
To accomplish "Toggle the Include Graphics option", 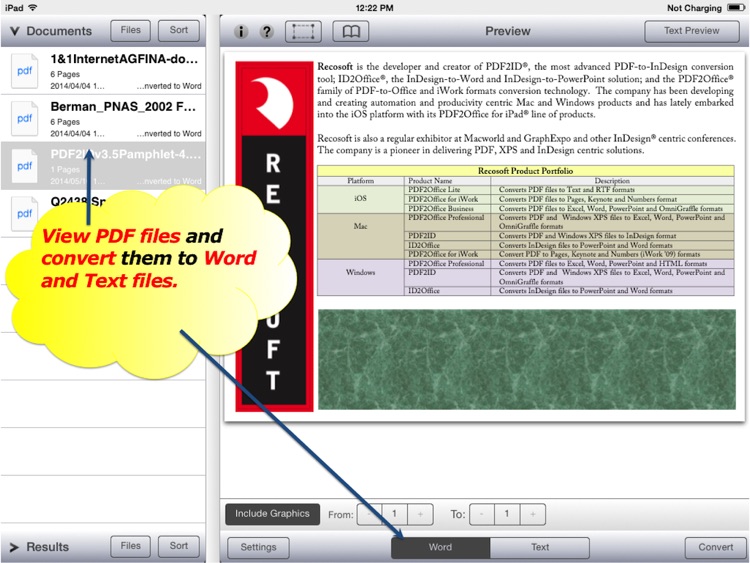I will coord(272,514).
